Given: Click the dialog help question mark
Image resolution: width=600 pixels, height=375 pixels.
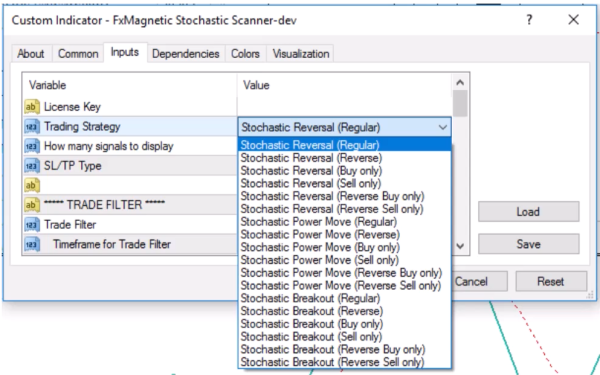Looking at the screenshot, I should click(x=529, y=20).
